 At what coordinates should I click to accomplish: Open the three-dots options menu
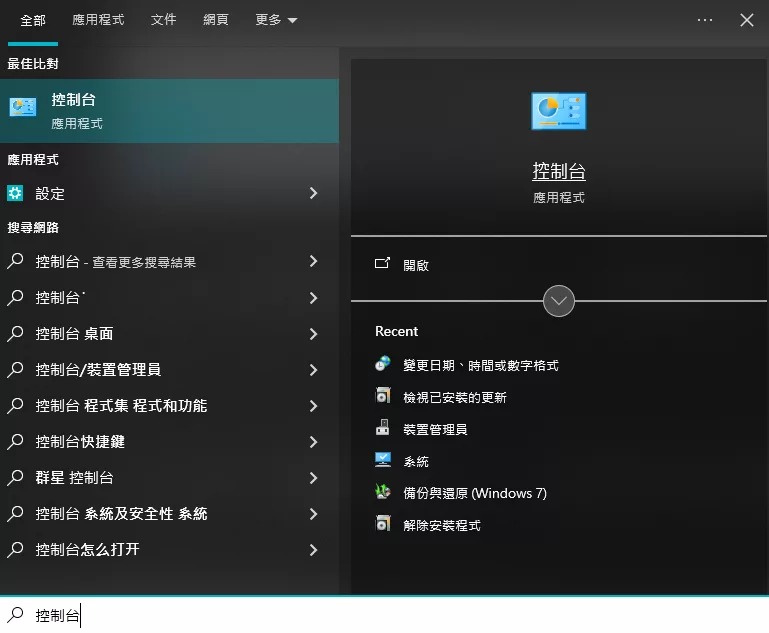tap(705, 20)
